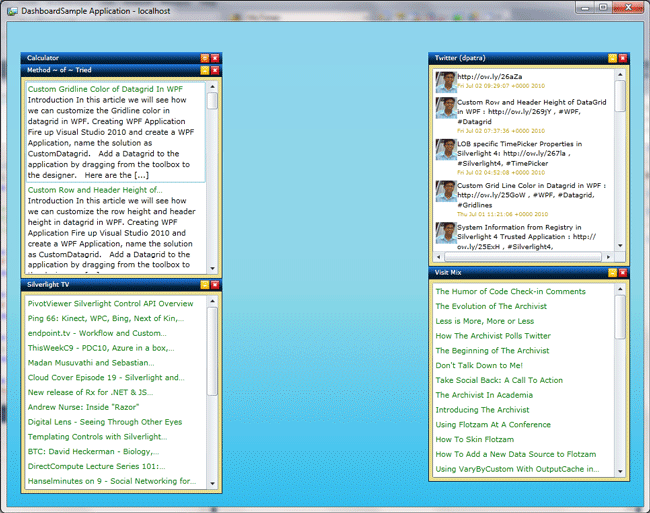Open The Beginning of The Archivist
Viewport: 650px width, 513px height.
tap(492, 351)
